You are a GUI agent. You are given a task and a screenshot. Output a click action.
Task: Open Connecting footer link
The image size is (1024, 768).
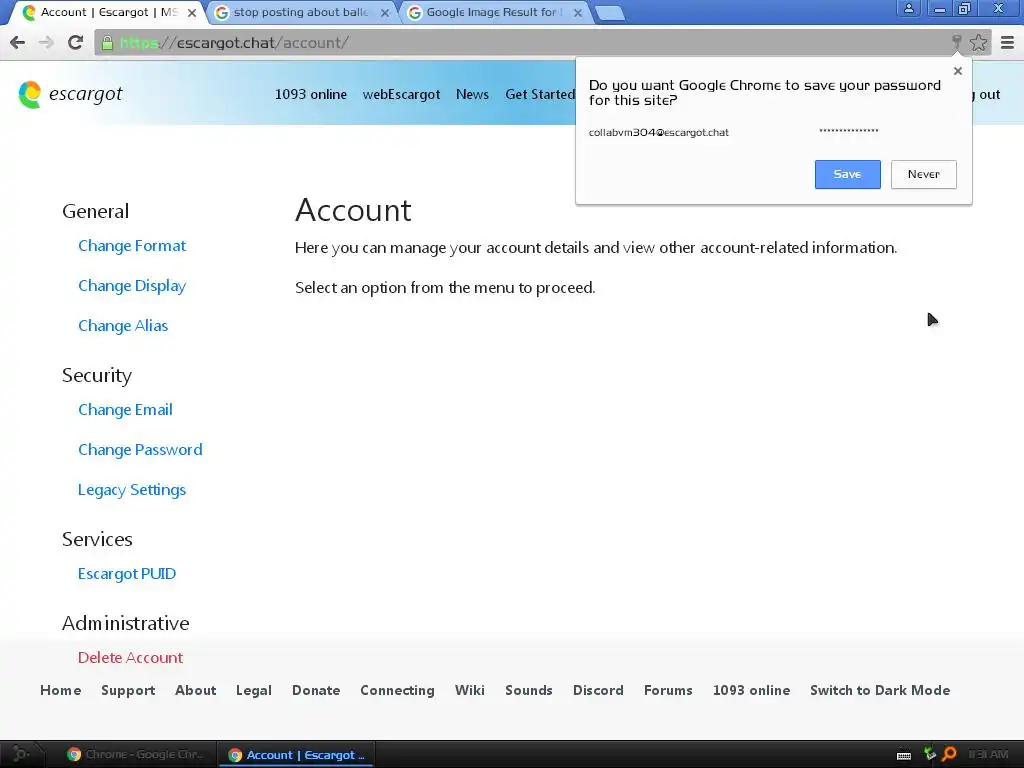(x=397, y=690)
